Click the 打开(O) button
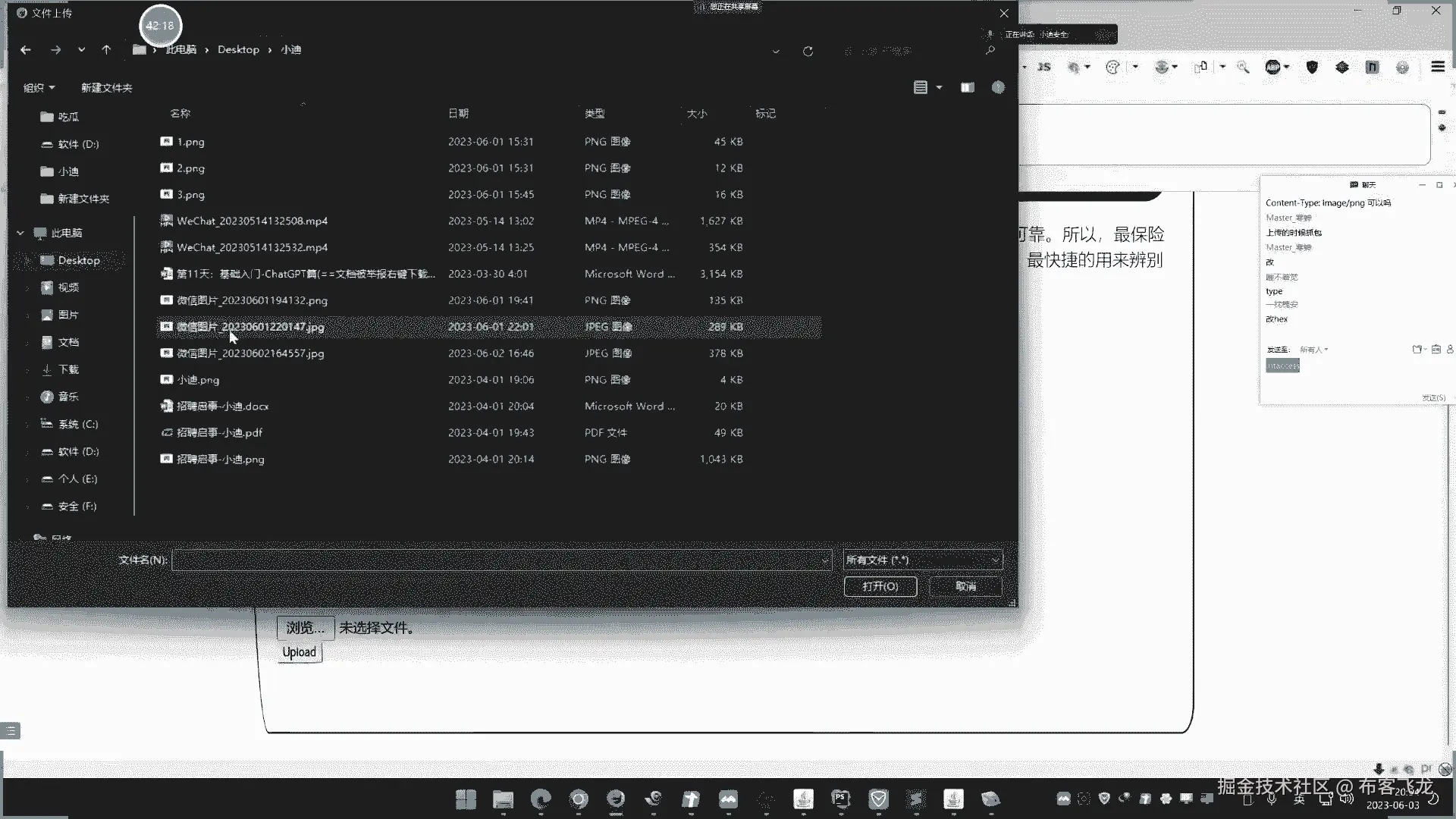Image resolution: width=1456 pixels, height=819 pixels. click(x=880, y=586)
